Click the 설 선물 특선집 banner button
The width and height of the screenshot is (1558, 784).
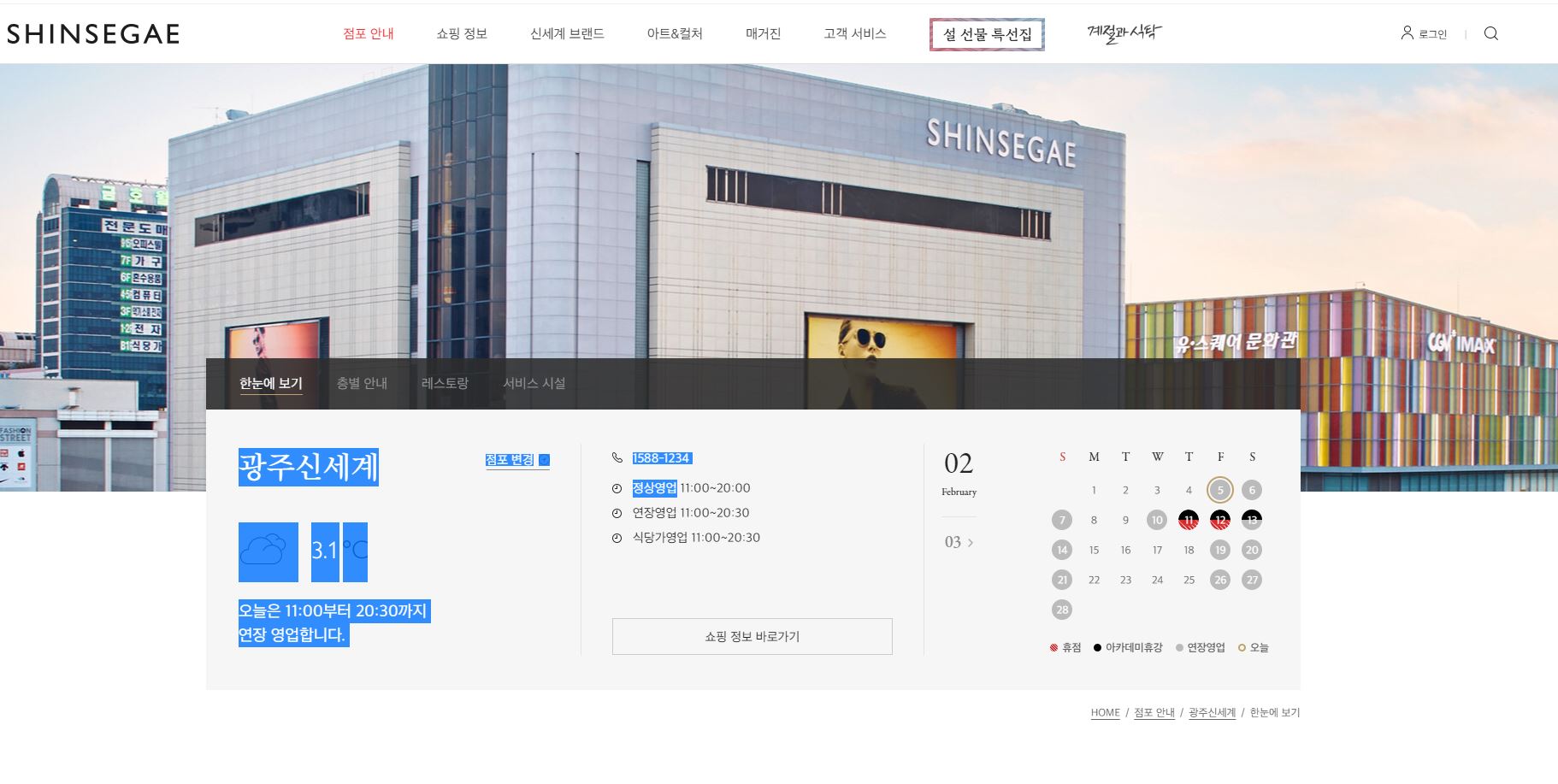click(x=987, y=34)
